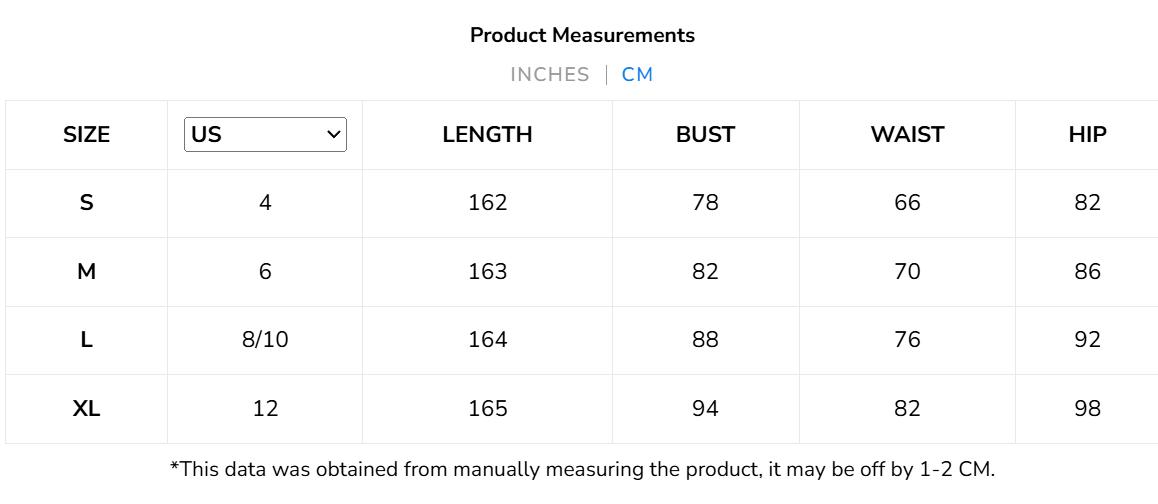
Task: Select CM unit option
Action: coord(637,75)
